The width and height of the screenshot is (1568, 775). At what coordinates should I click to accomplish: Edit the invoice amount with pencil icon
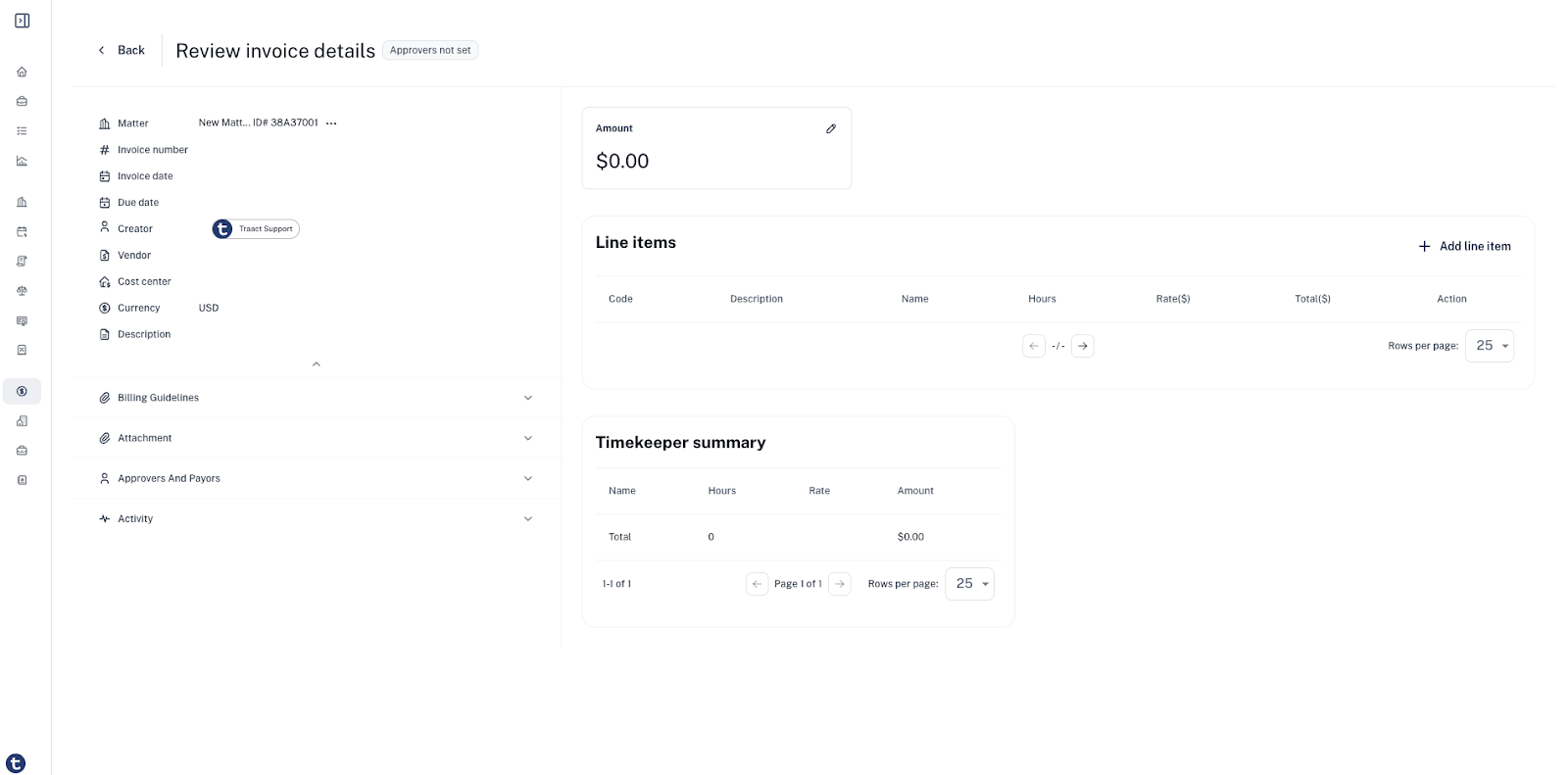click(x=831, y=128)
